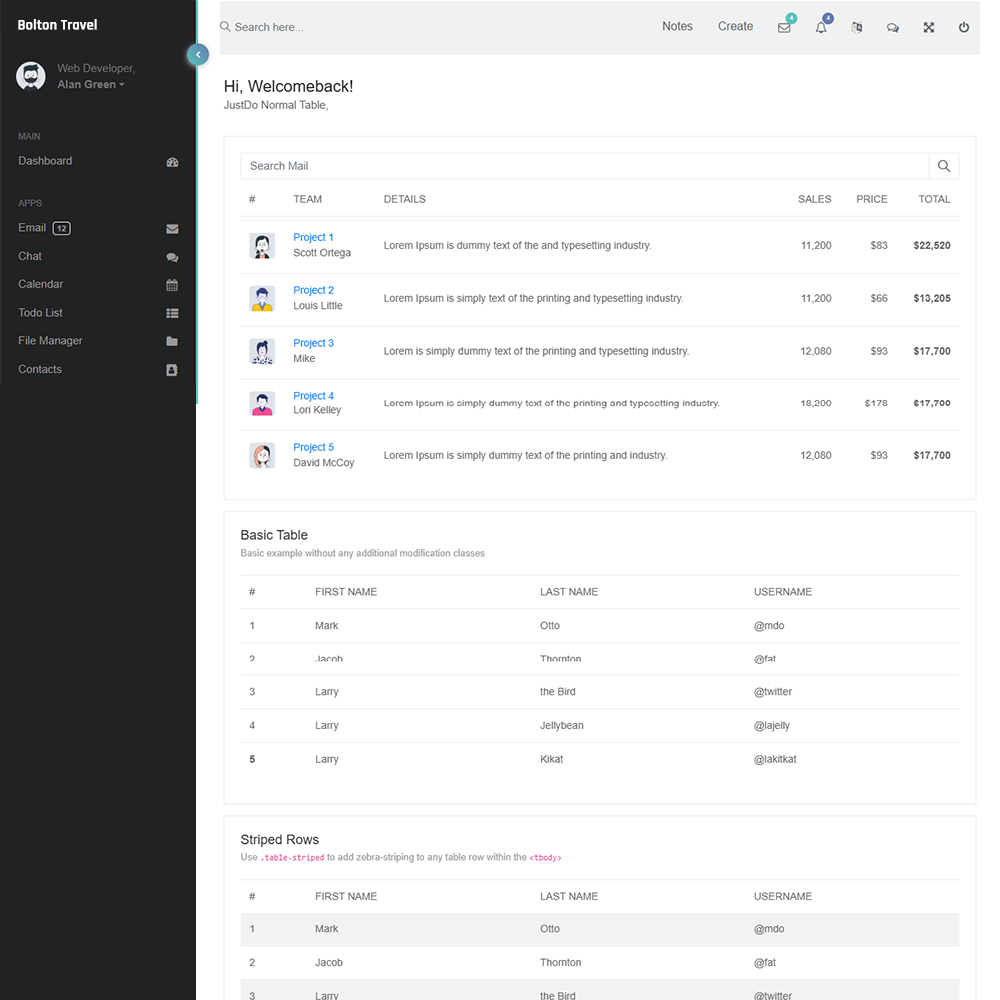Toggle fullscreen with the expand icon
The height and width of the screenshot is (1000, 1000).
pos(928,27)
